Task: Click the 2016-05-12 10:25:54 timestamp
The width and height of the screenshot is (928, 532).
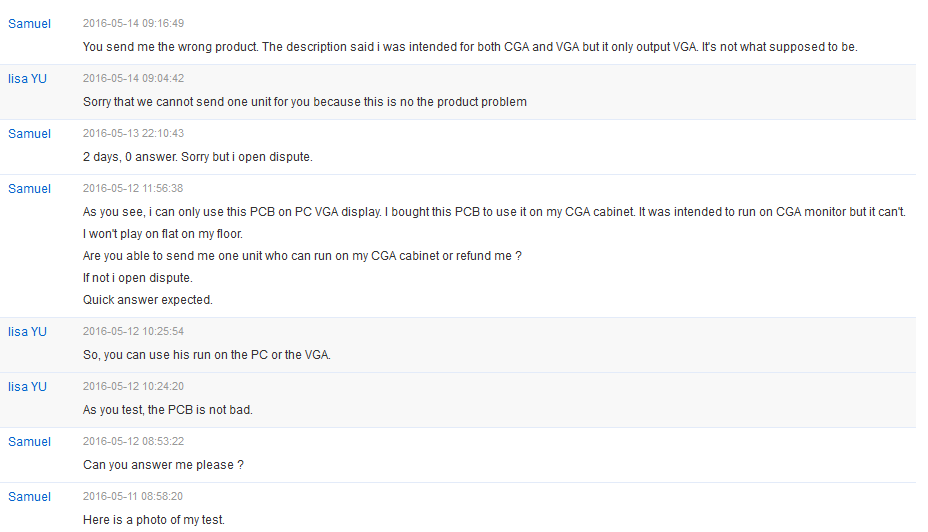Action: point(133,331)
